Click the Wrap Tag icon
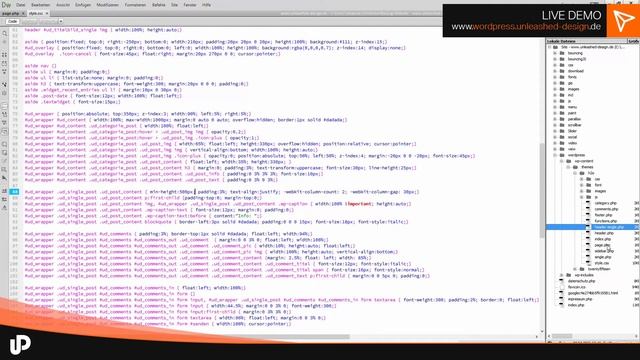The width and height of the screenshot is (640, 360). click(4, 161)
